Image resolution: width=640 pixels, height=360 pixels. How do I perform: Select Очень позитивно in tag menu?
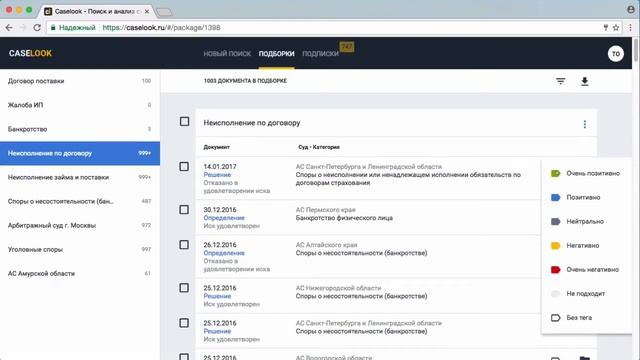click(587, 173)
